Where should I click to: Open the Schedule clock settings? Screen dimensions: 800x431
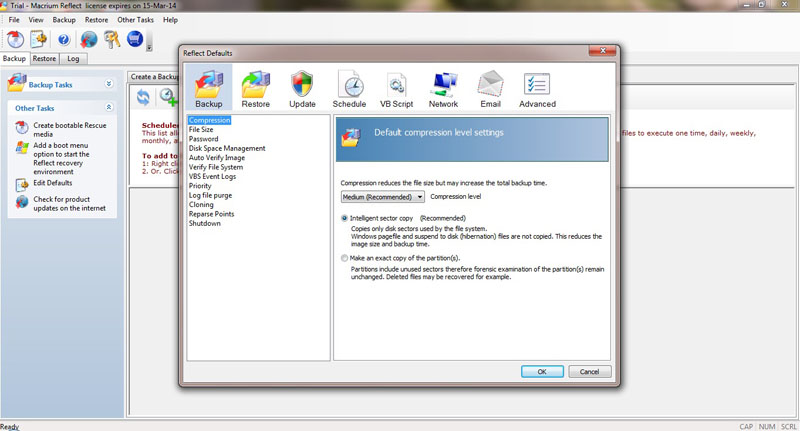(349, 89)
